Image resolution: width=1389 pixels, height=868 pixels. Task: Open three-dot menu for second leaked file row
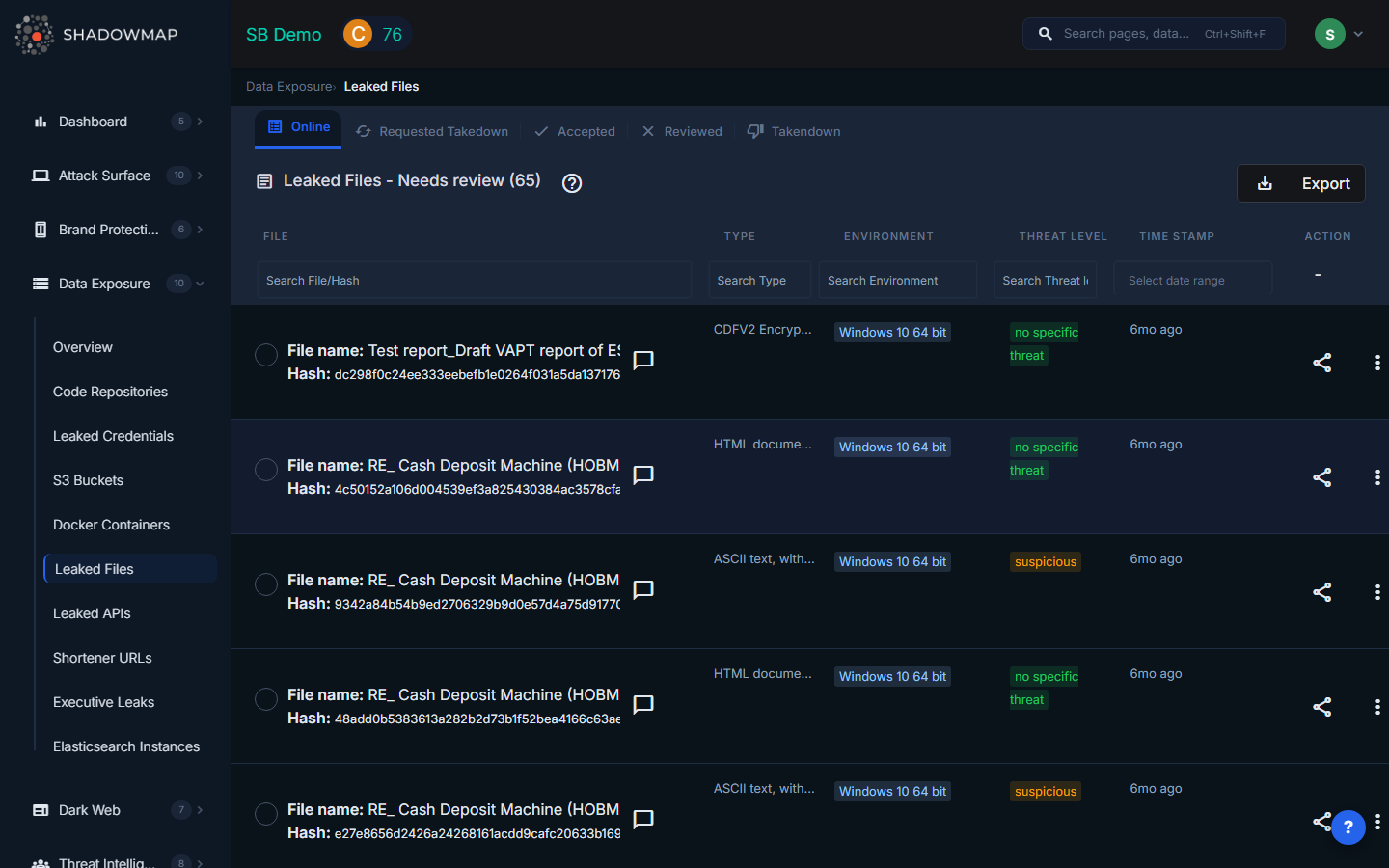tap(1376, 477)
